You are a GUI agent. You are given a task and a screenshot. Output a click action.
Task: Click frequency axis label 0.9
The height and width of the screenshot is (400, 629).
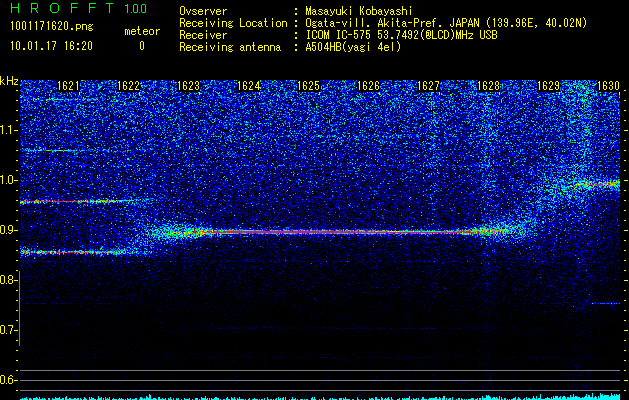9,230
